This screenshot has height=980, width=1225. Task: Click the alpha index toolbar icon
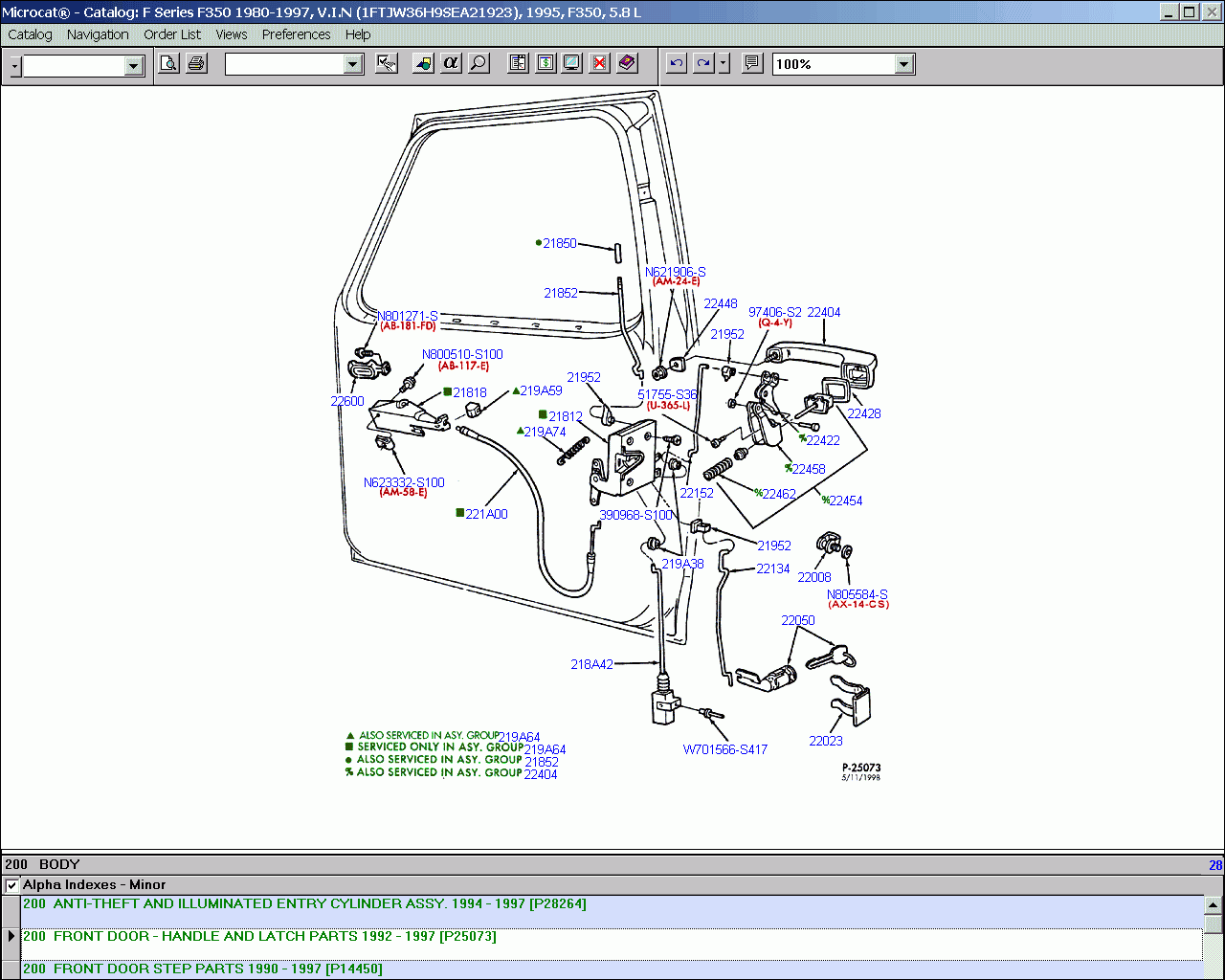tap(451, 64)
